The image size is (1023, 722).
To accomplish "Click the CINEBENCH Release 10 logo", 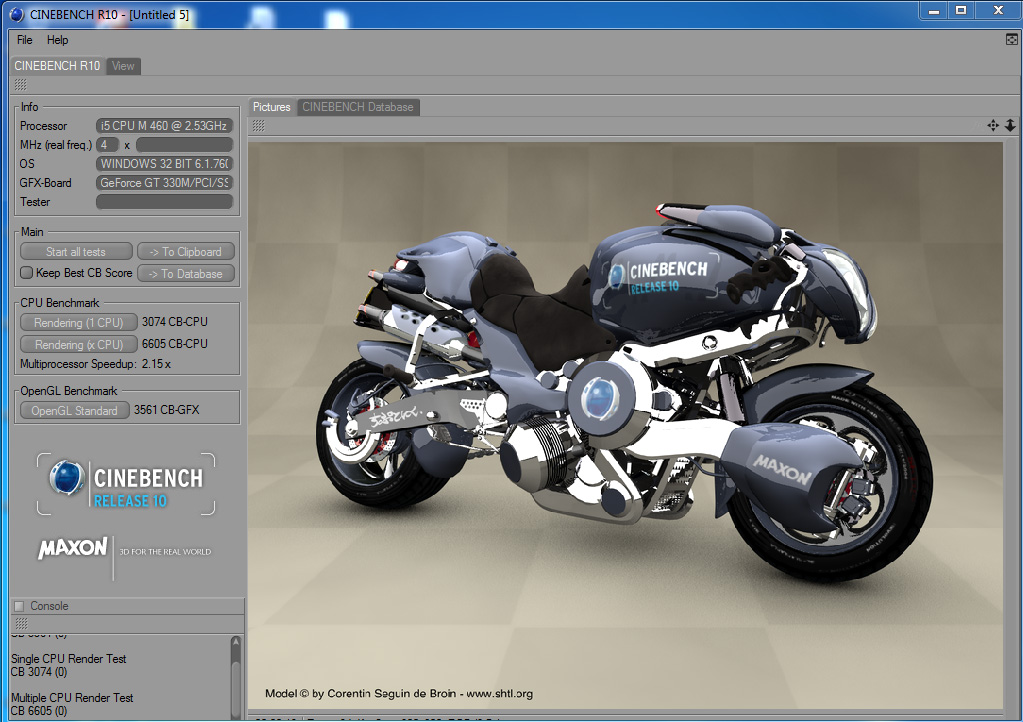I will coord(126,484).
